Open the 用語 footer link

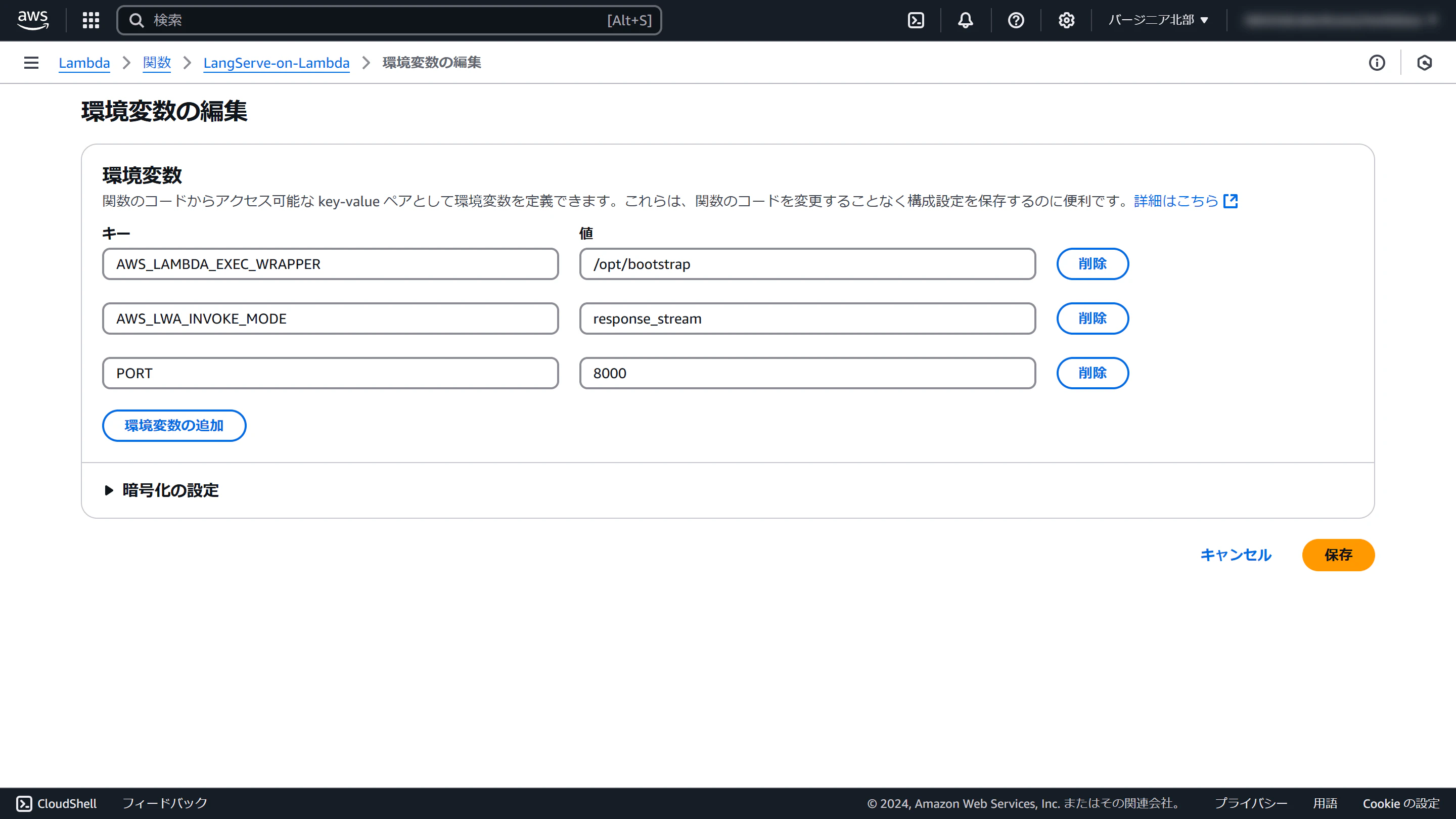1325,803
